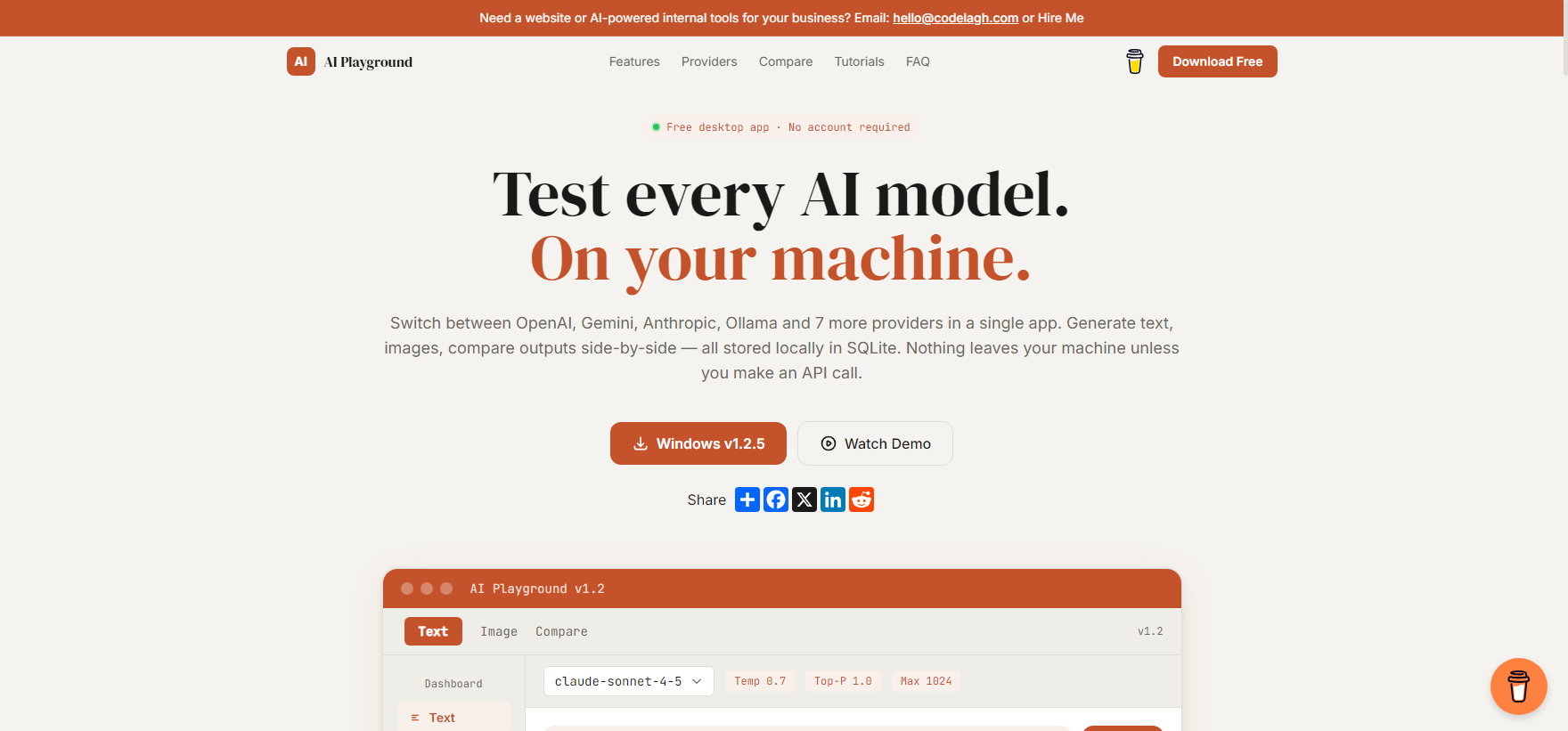Click the coffee cup icon in header
This screenshot has height=731, width=1568.
[1135, 61]
